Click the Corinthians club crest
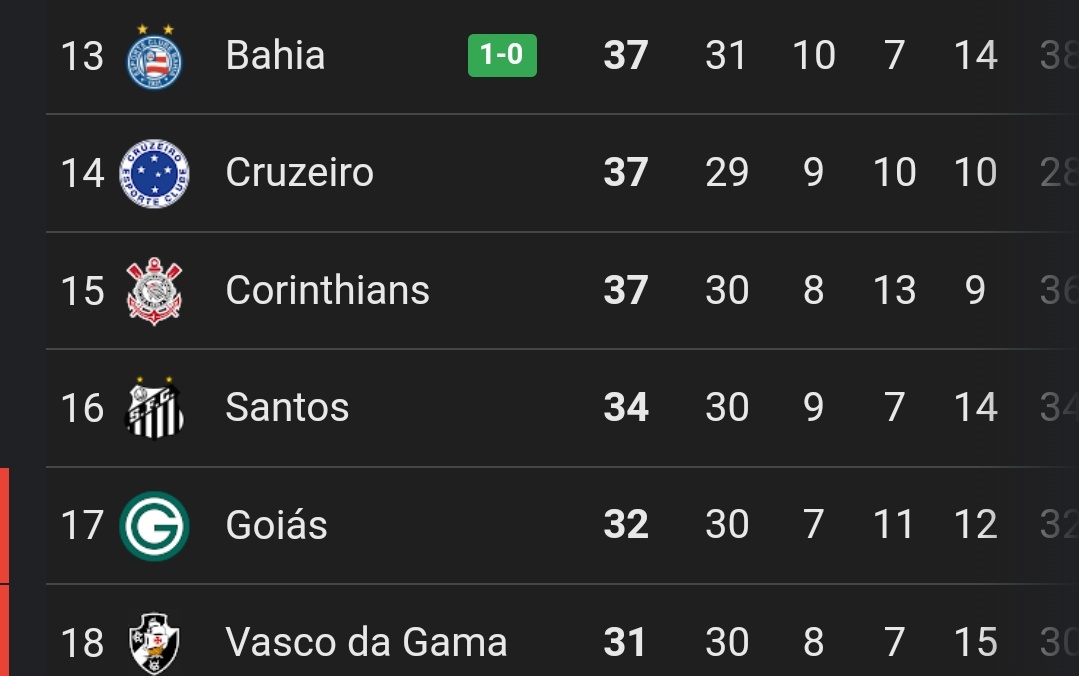 (154, 291)
